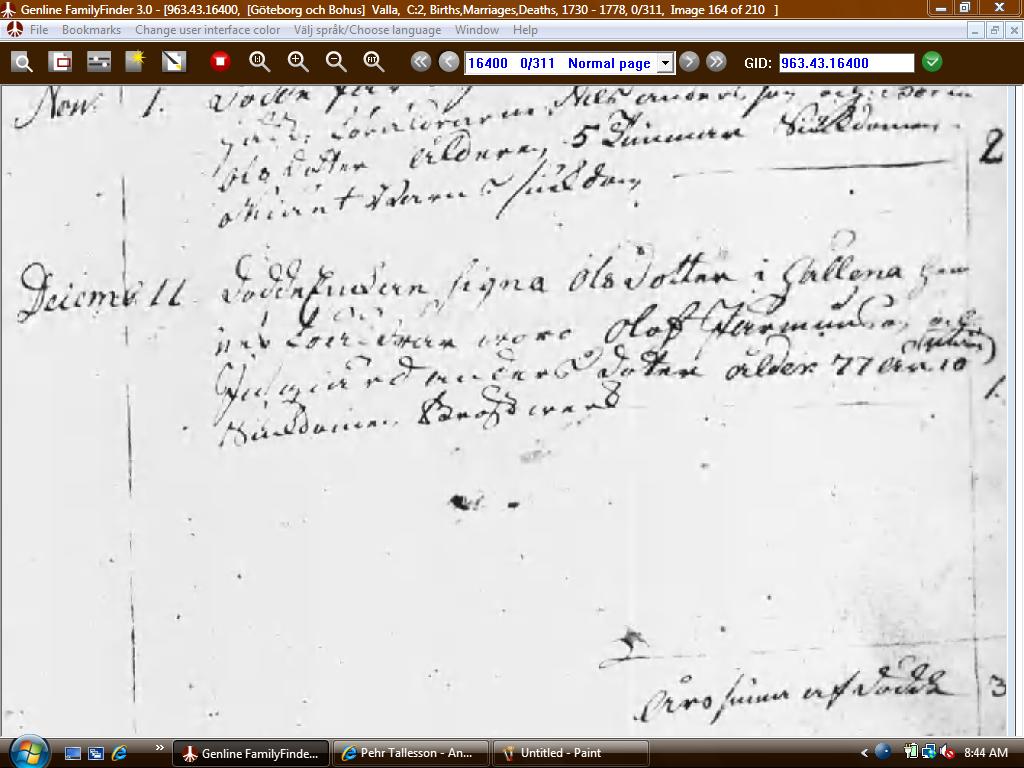The image size is (1024, 768).
Task: Click the network tray icon
Action: click(x=929, y=752)
